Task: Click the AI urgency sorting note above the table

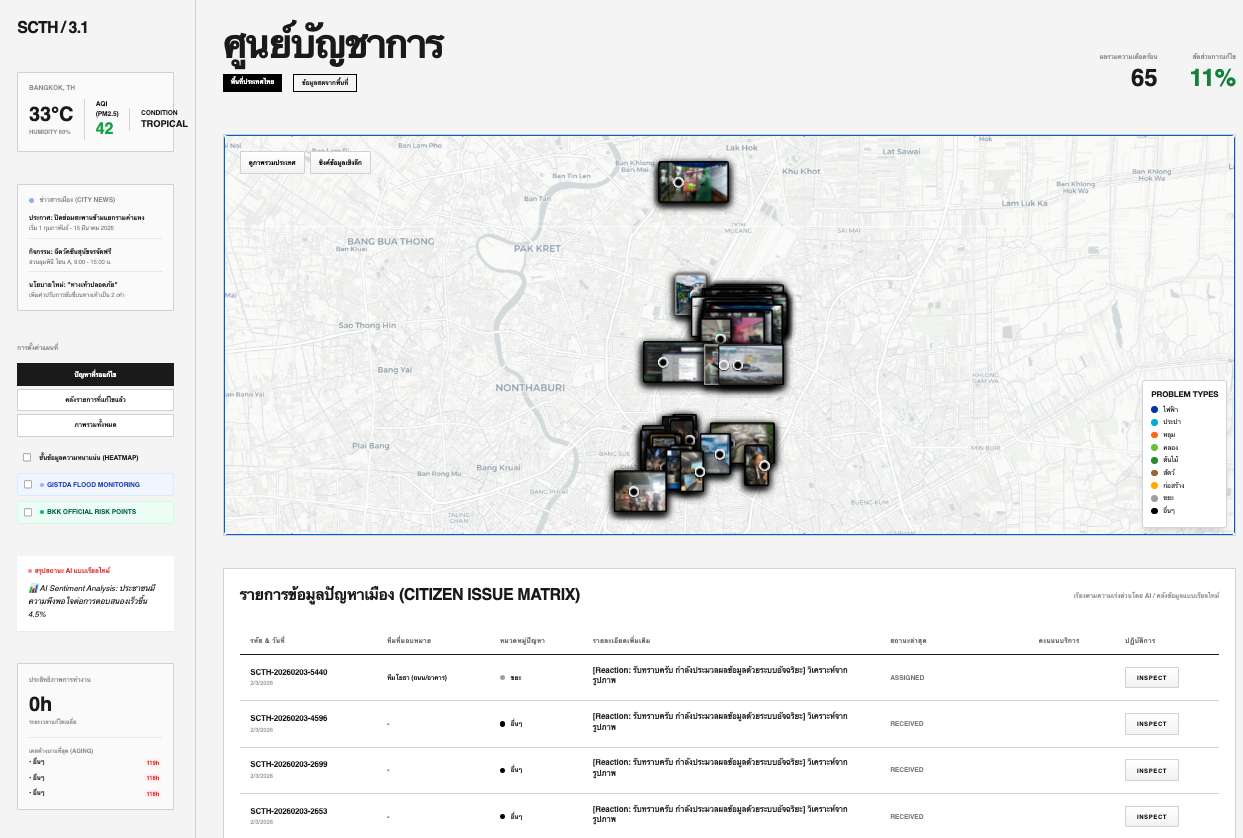Action: [x=1146, y=595]
